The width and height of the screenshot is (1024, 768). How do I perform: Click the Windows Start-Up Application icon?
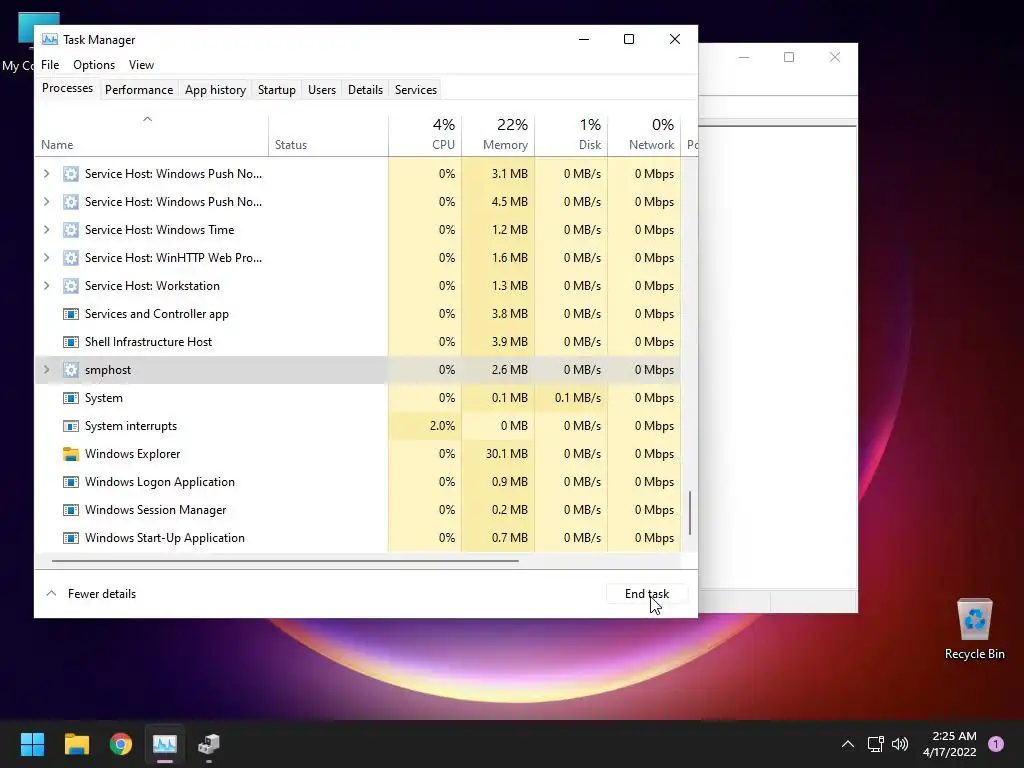(71, 538)
